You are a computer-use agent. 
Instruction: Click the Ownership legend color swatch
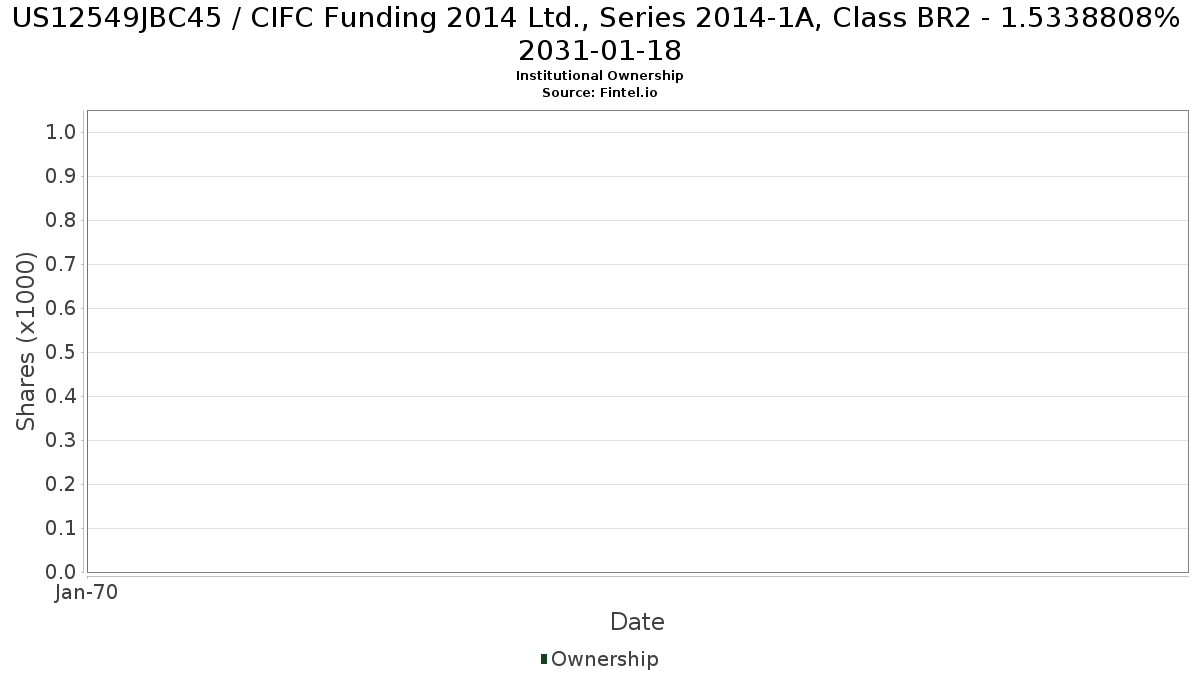[544, 659]
